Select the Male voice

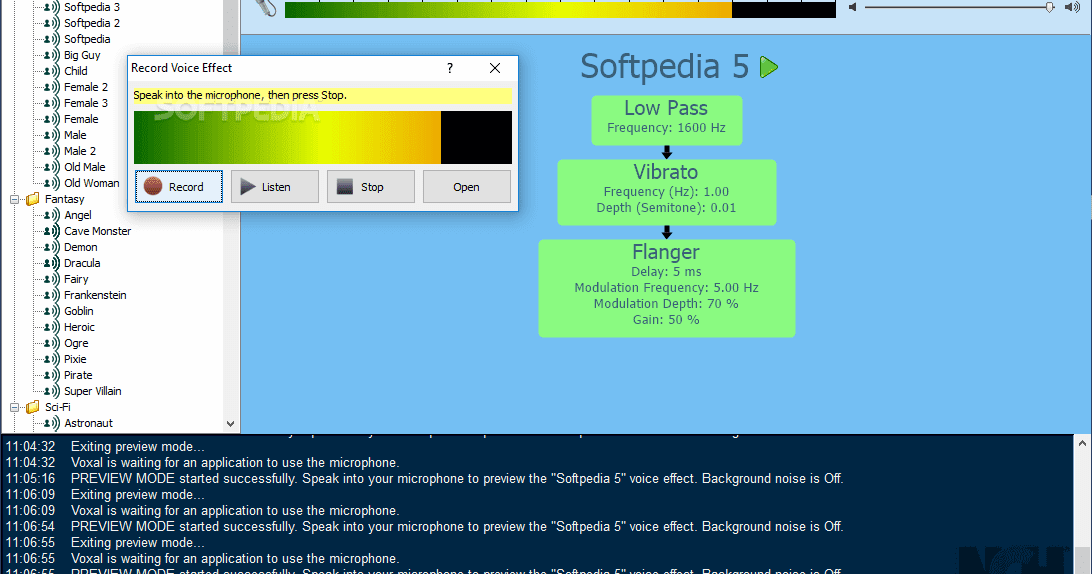click(x=75, y=135)
